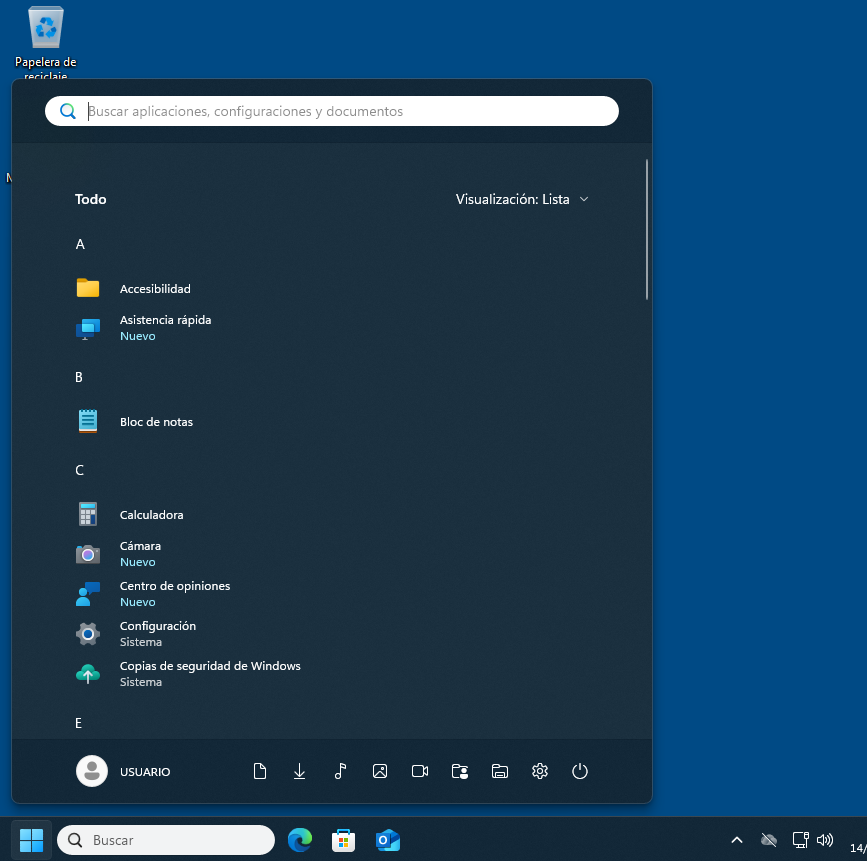
Task: Open the Music folder shortcut icon
Action: point(340,771)
